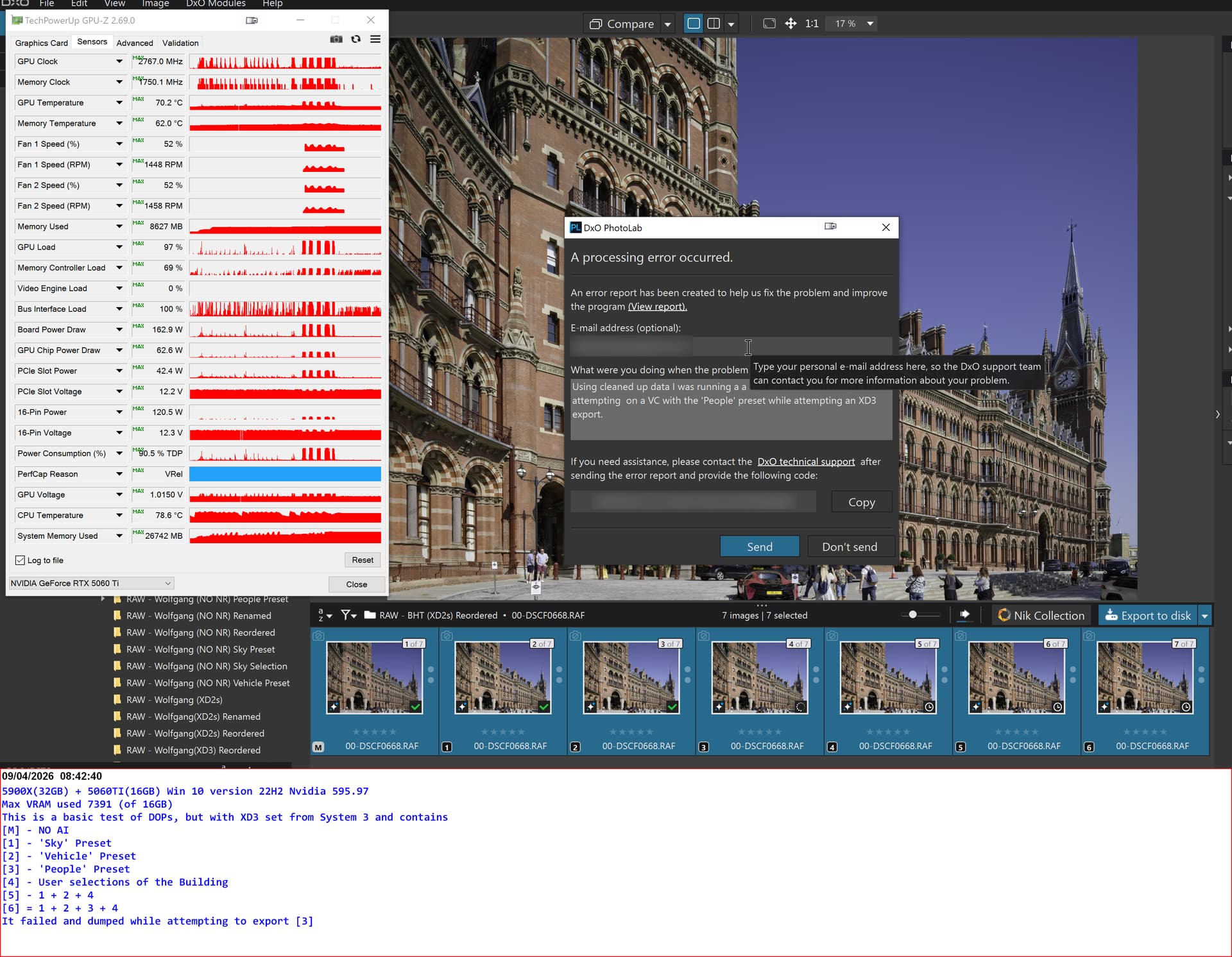Adjust the thumbnail size slider
Image resolution: width=1232 pixels, height=957 pixels.
pyautogui.click(x=912, y=615)
